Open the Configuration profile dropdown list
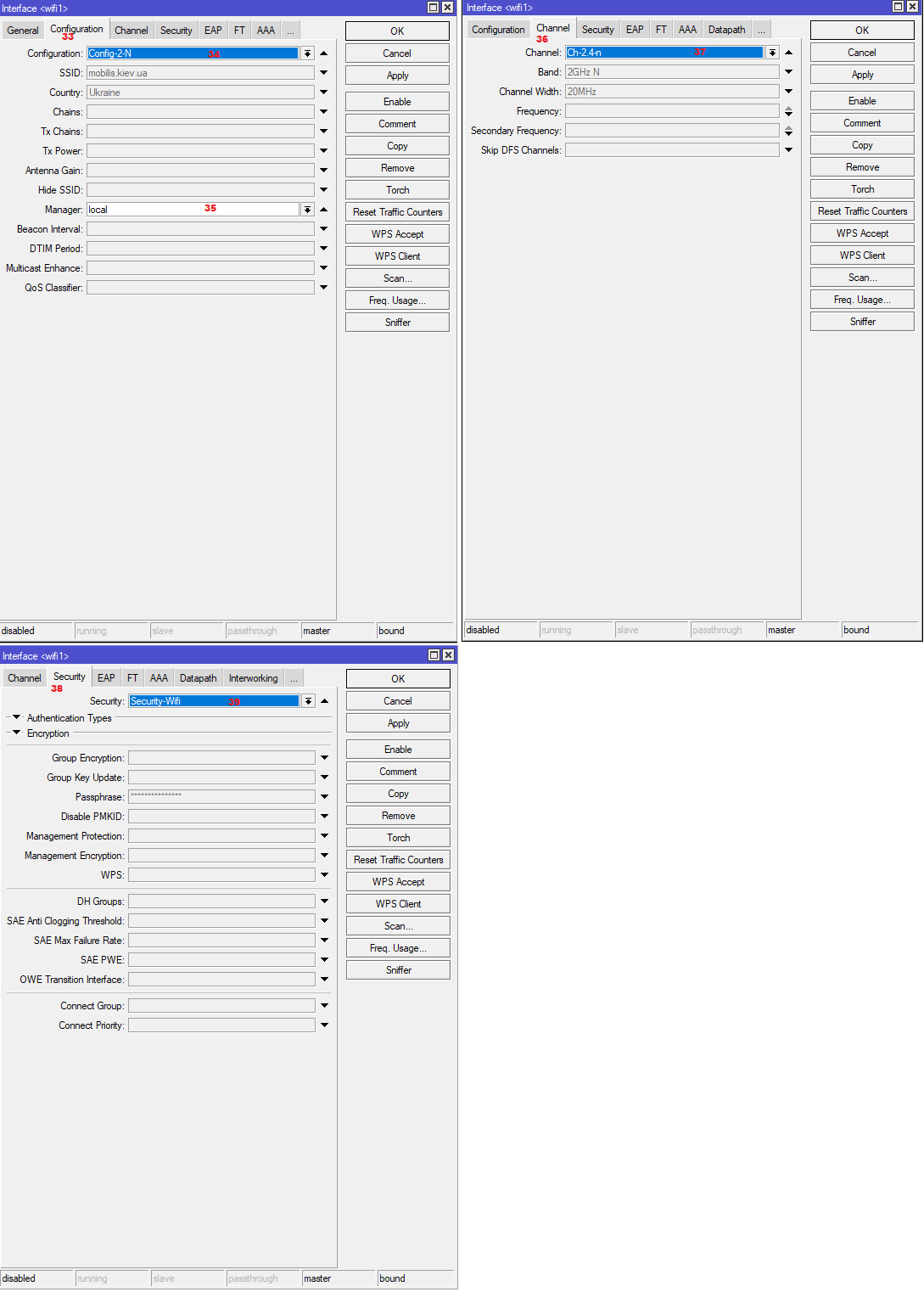This screenshot has width=924, height=1292. pyautogui.click(x=307, y=53)
